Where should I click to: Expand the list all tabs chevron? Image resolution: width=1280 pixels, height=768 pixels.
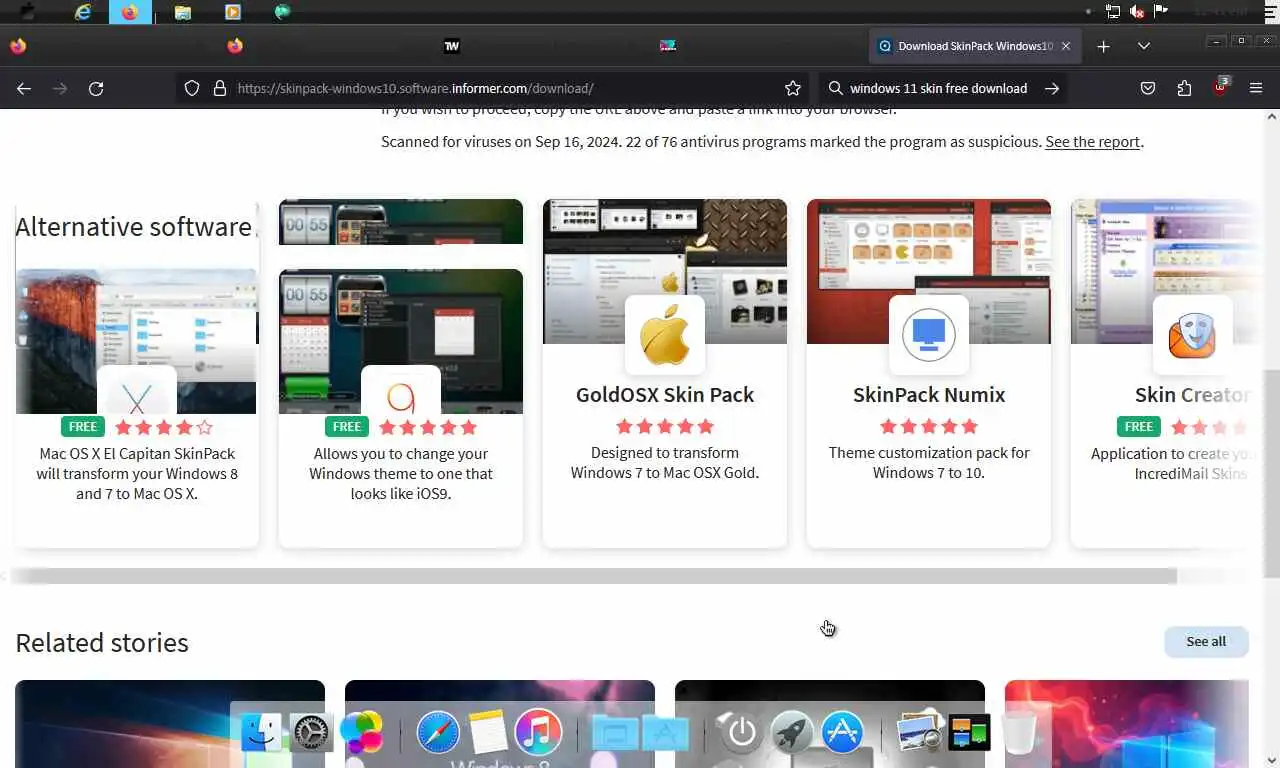[1144, 46]
